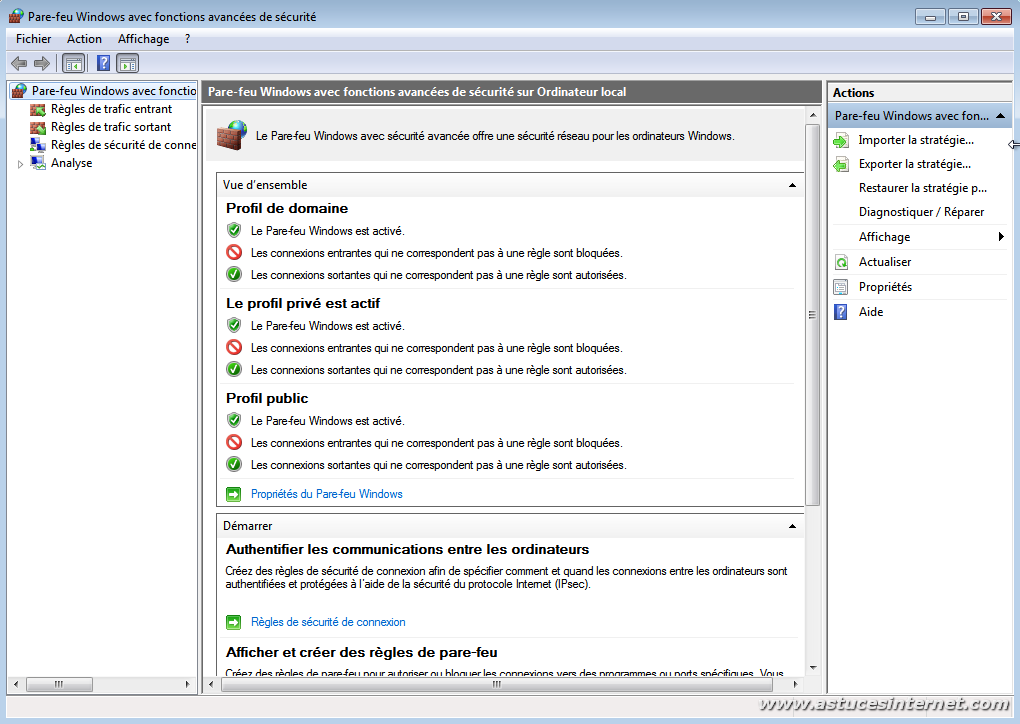Select Règles de trafic sortant in tree
The image size is (1020, 724).
coord(110,127)
